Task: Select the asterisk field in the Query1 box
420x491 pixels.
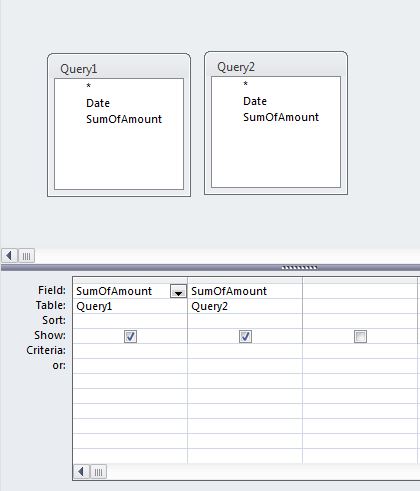Action: (x=89, y=86)
